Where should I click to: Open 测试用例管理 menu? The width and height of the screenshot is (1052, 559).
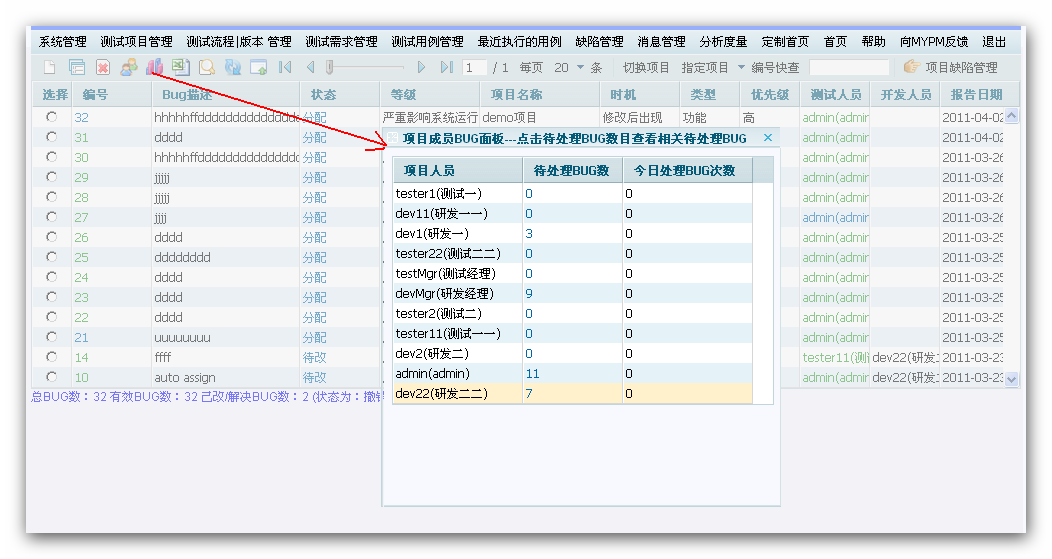tap(427, 42)
